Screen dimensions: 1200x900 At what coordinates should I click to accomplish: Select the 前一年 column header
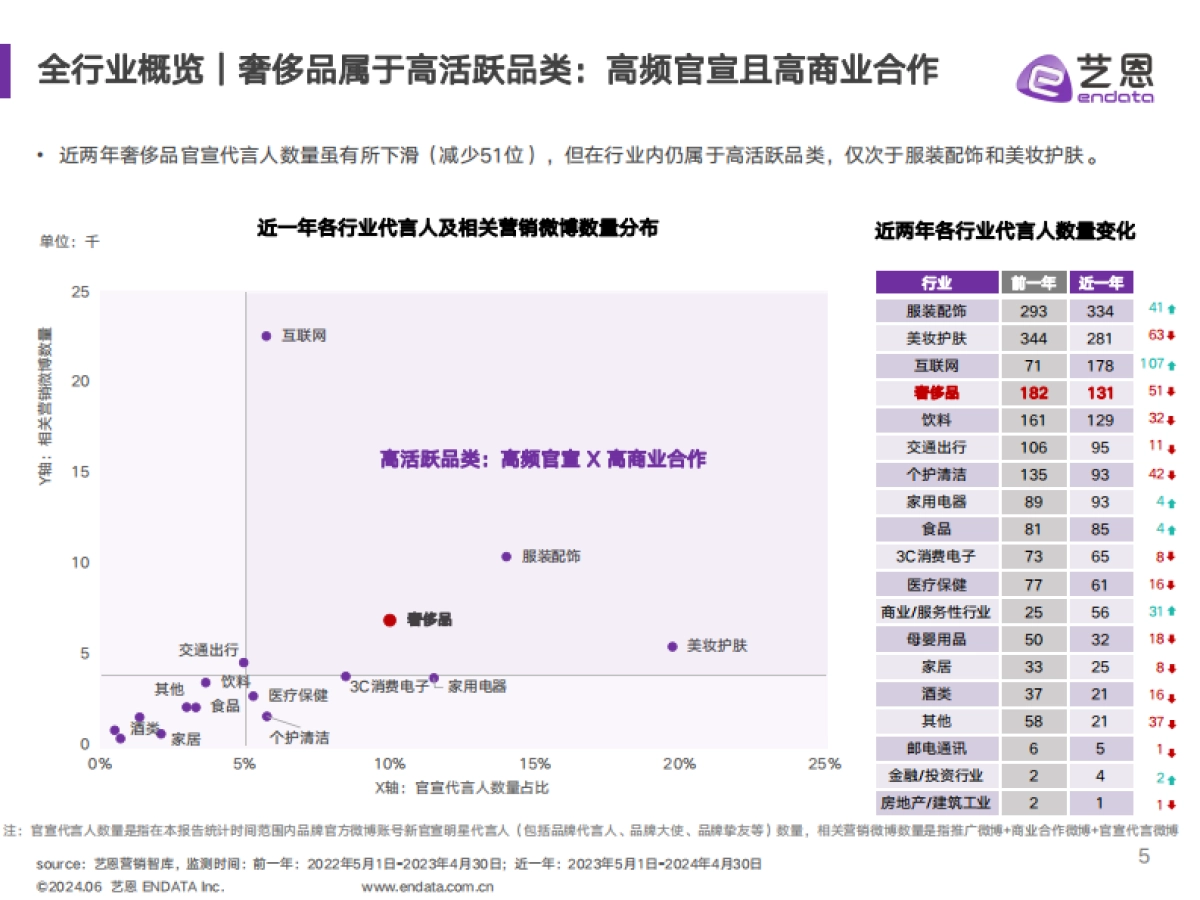[1032, 283]
